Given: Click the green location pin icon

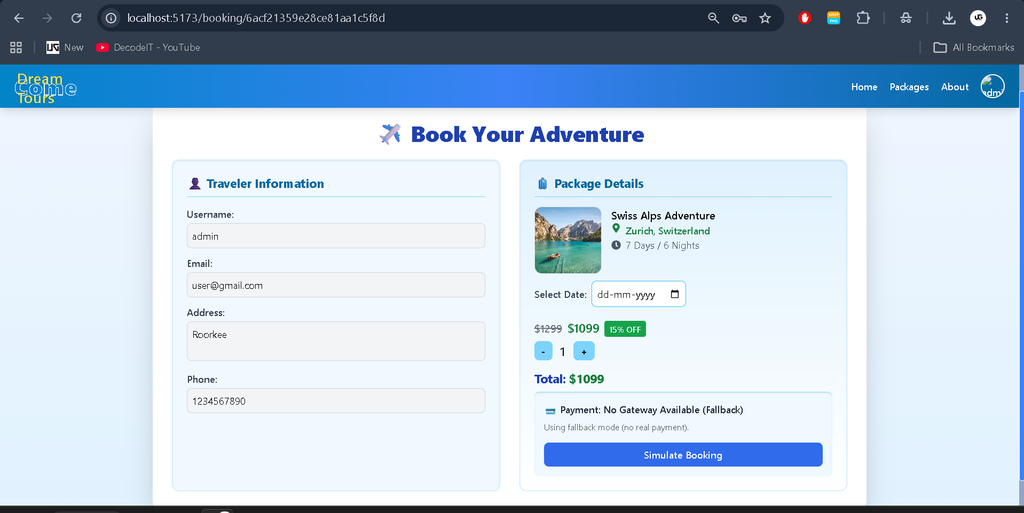Looking at the screenshot, I should pyautogui.click(x=616, y=228).
